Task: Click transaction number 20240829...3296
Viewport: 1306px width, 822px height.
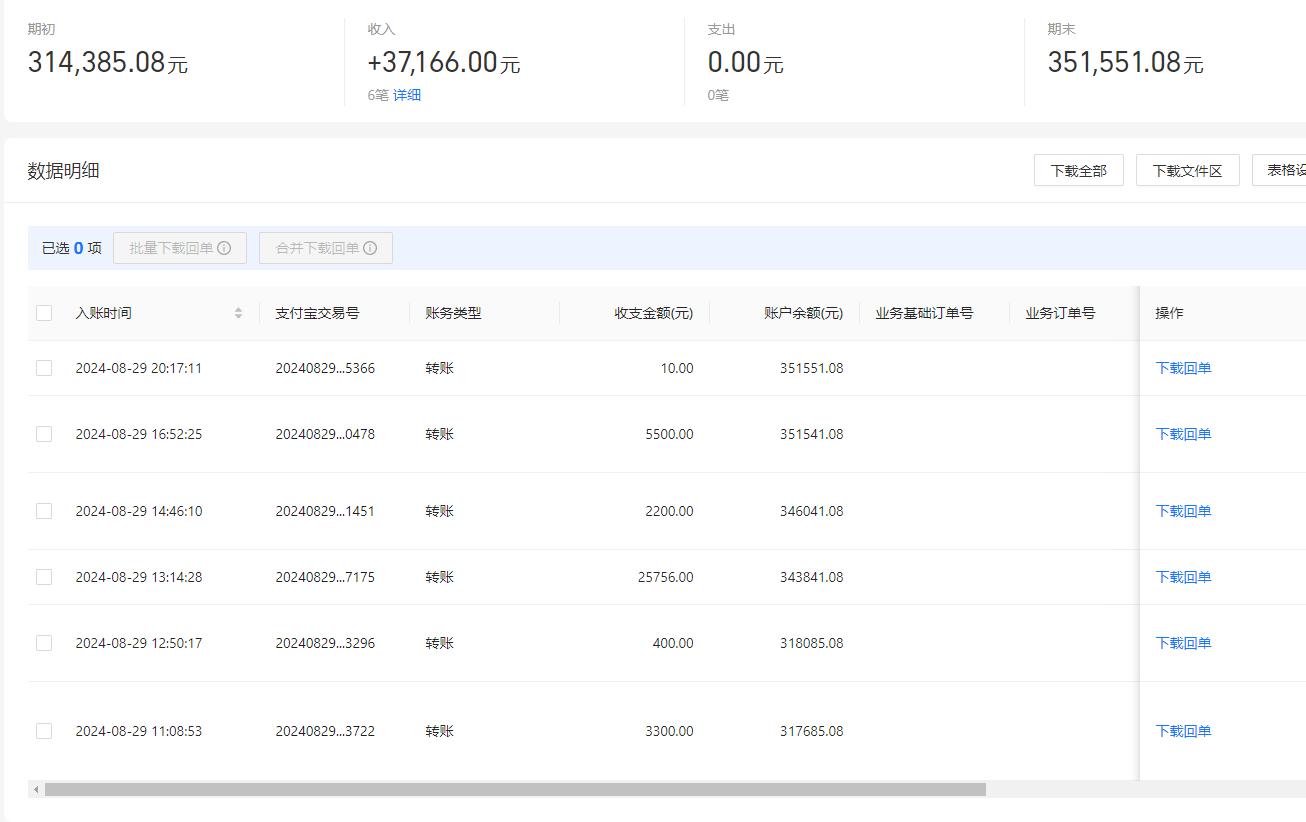Action: [325, 643]
